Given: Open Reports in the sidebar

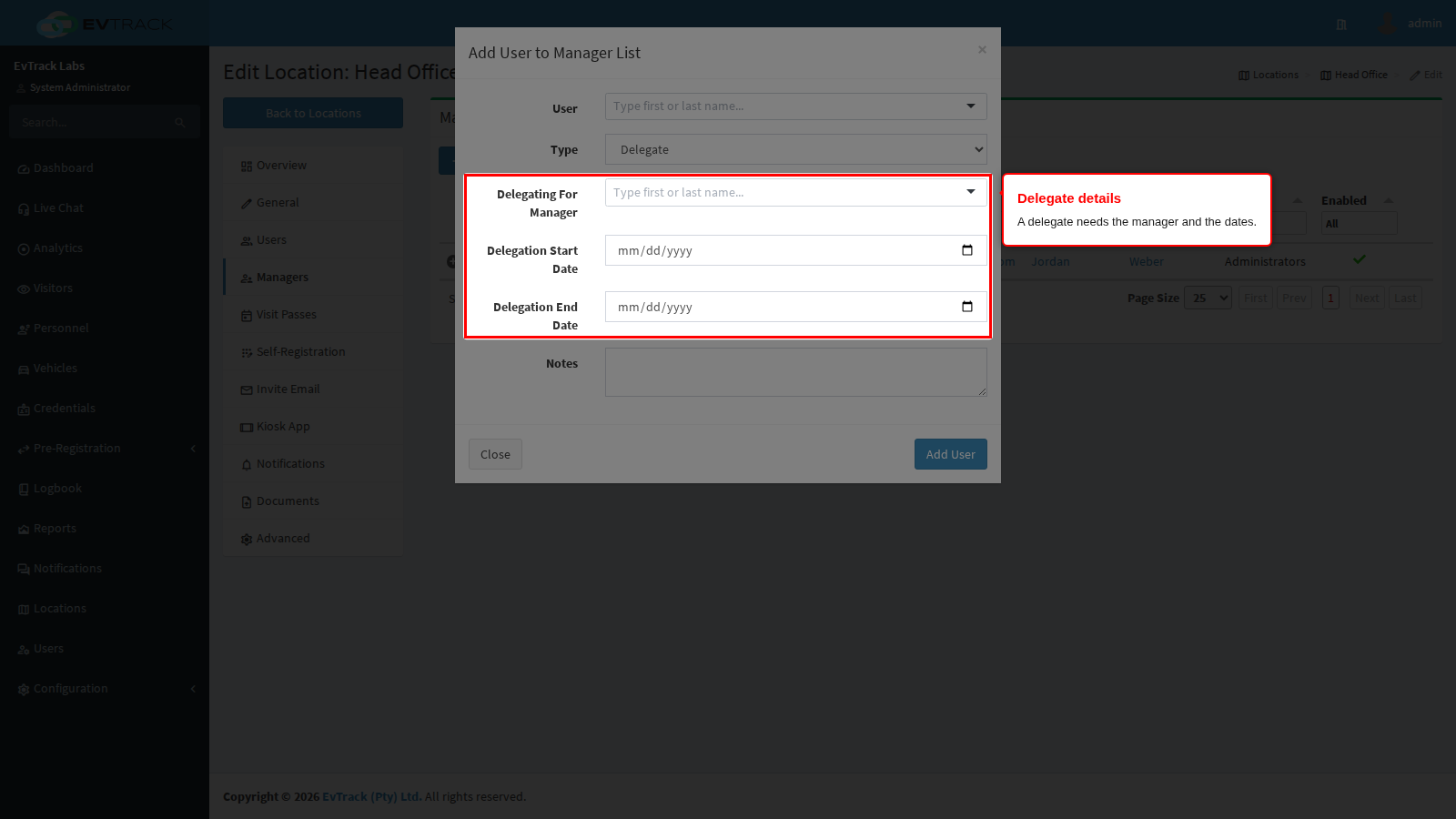Looking at the screenshot, I should [x=55, y=529].
